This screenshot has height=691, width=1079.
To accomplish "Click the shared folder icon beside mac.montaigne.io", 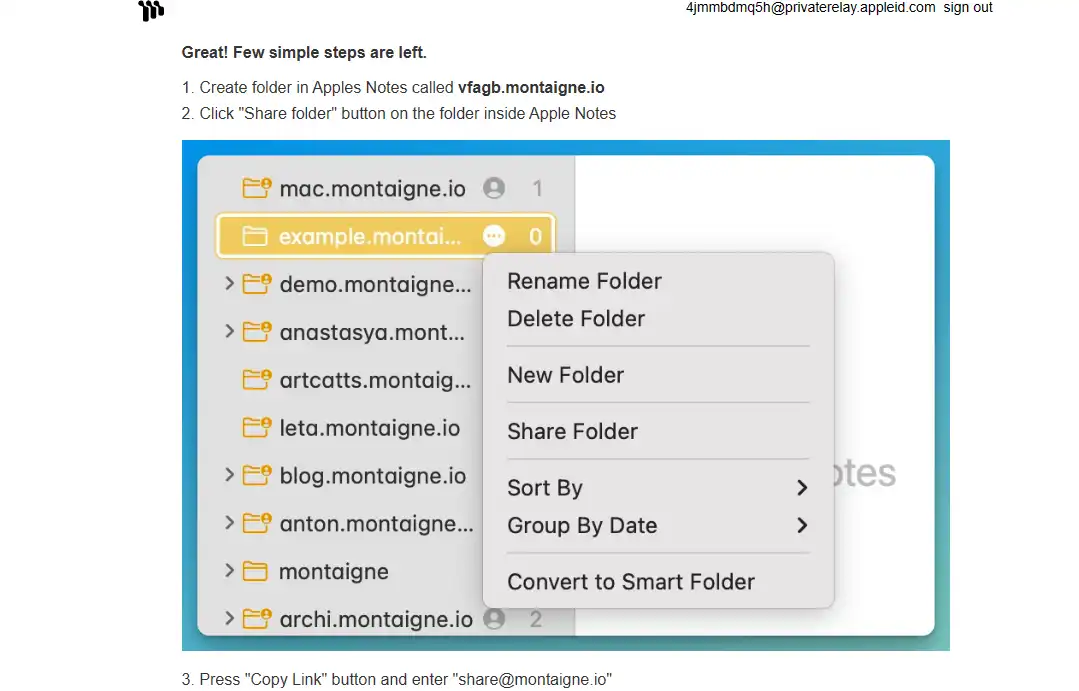I will [257, 188].
